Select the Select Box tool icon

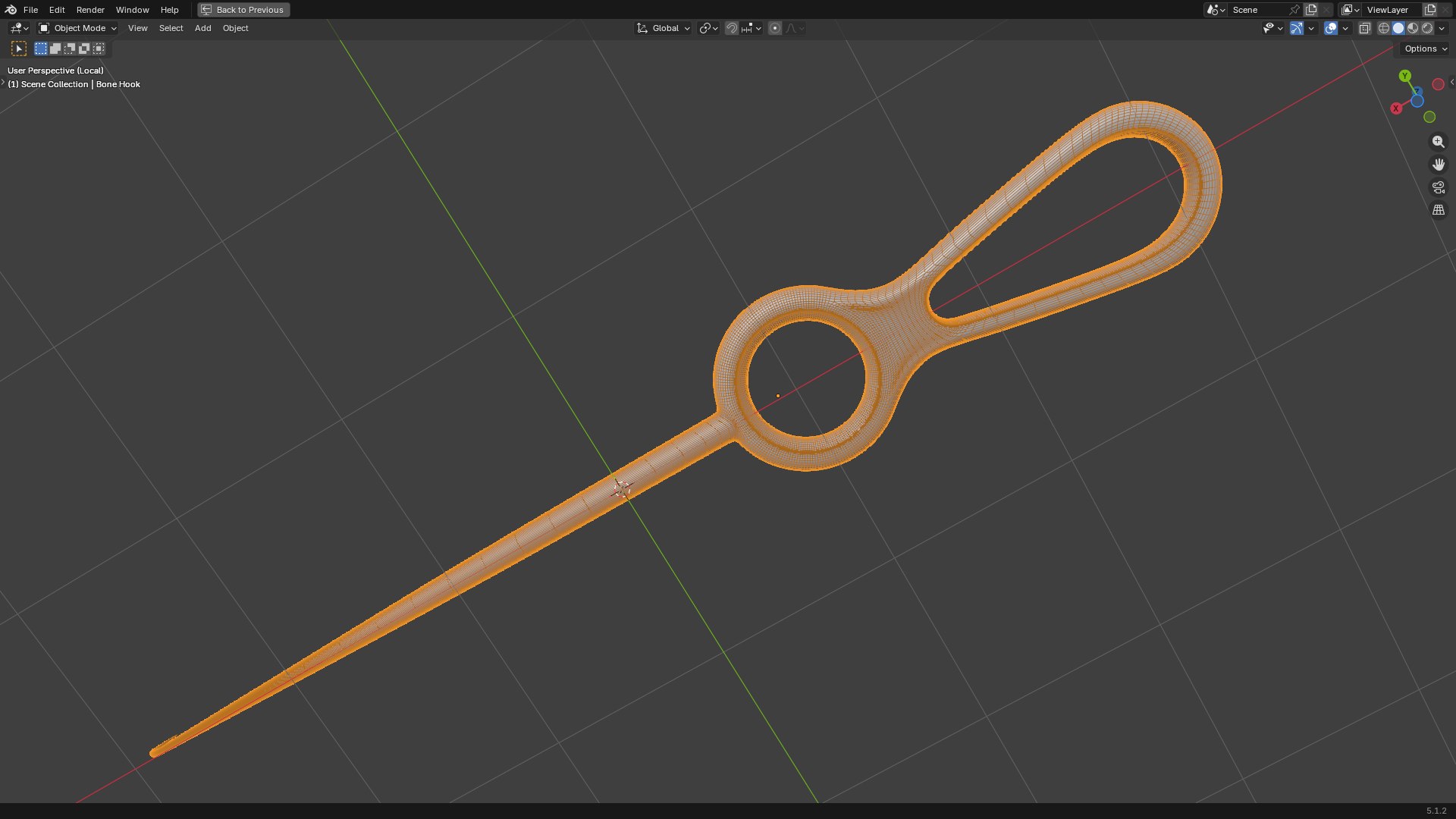(x=19, y=49)
